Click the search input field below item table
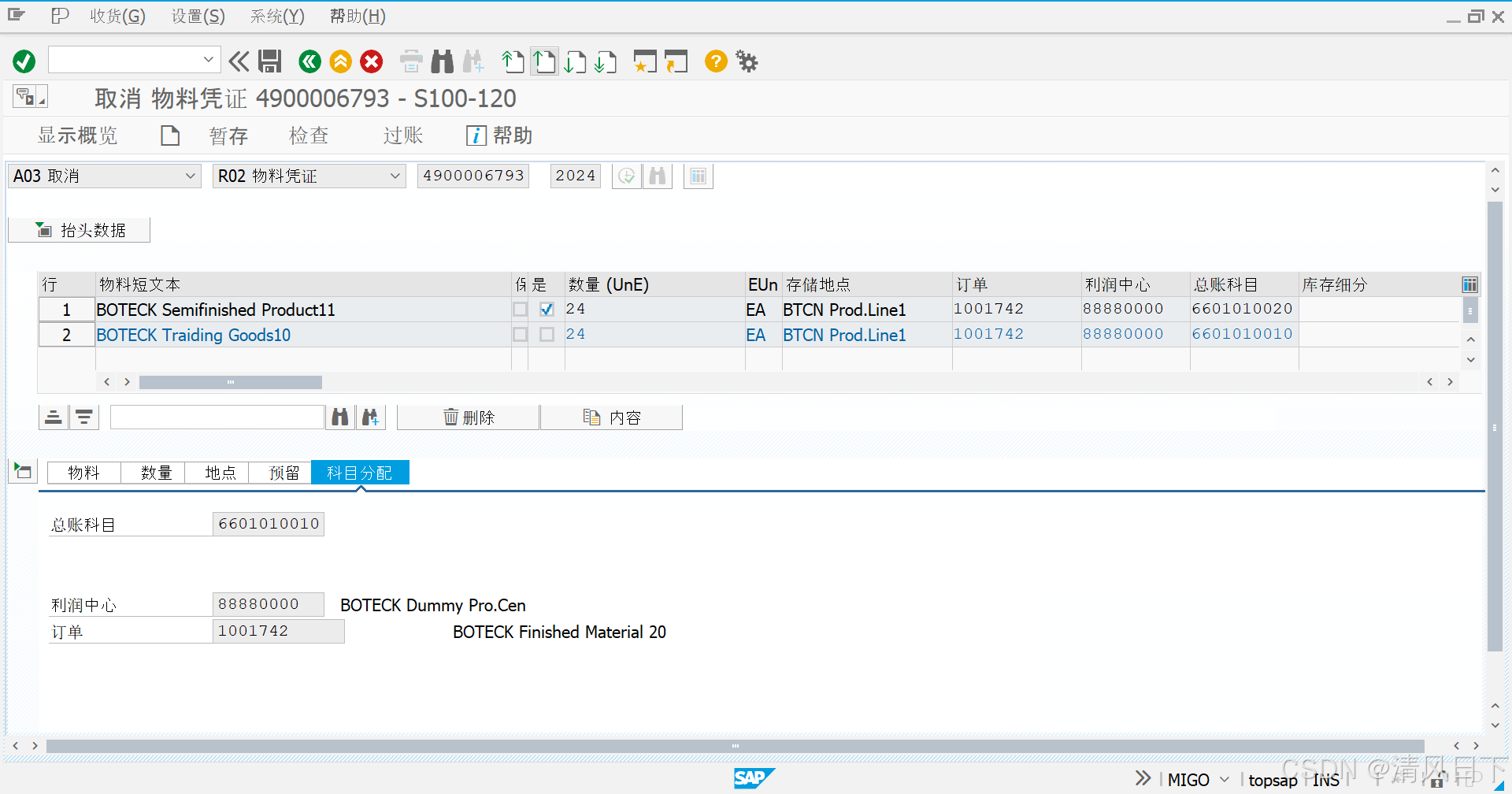 pyautogui.click(x=217, y=417)
